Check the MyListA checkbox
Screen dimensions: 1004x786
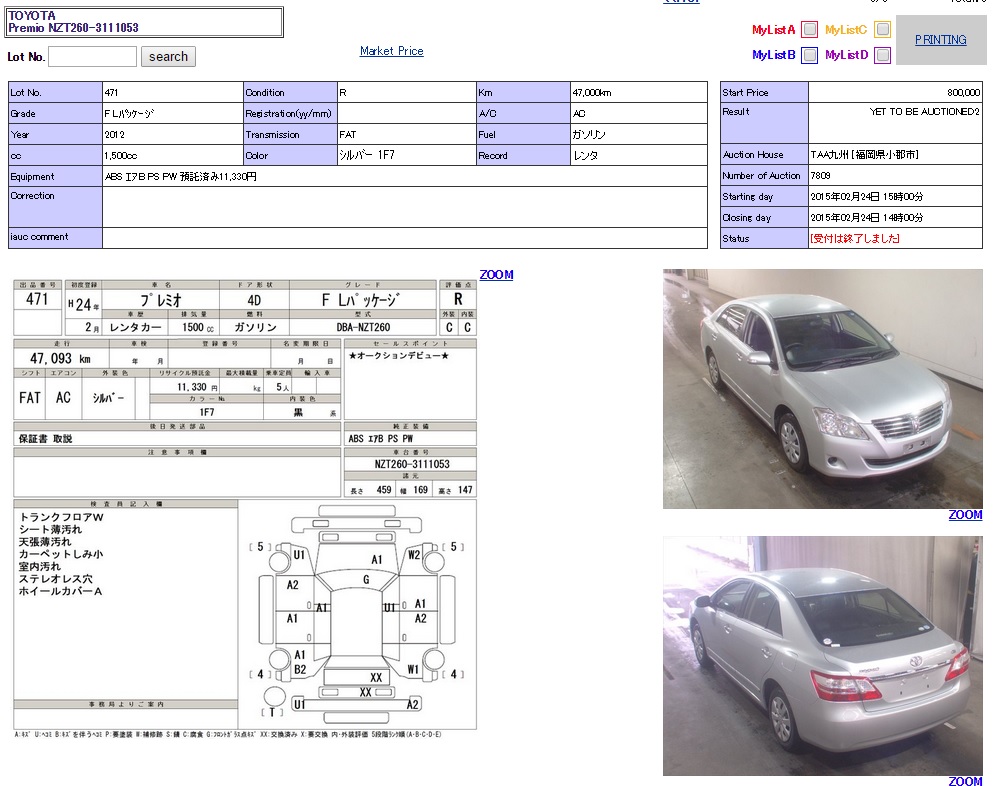pos(809,30)
